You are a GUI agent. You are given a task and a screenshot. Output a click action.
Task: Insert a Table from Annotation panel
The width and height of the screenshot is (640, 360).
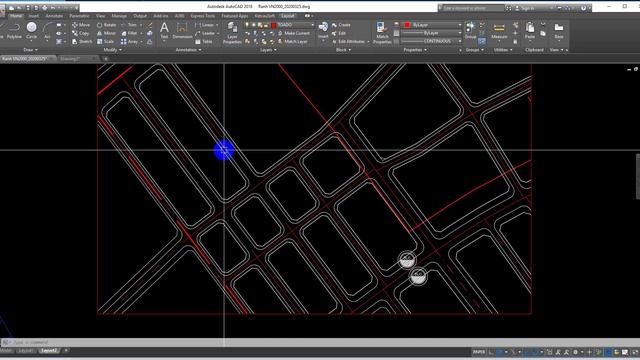point(204,41)
